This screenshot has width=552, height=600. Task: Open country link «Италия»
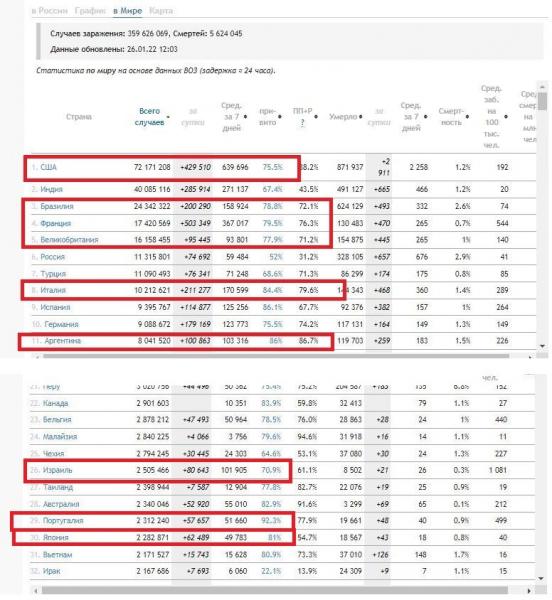click(x=53, y=290)
